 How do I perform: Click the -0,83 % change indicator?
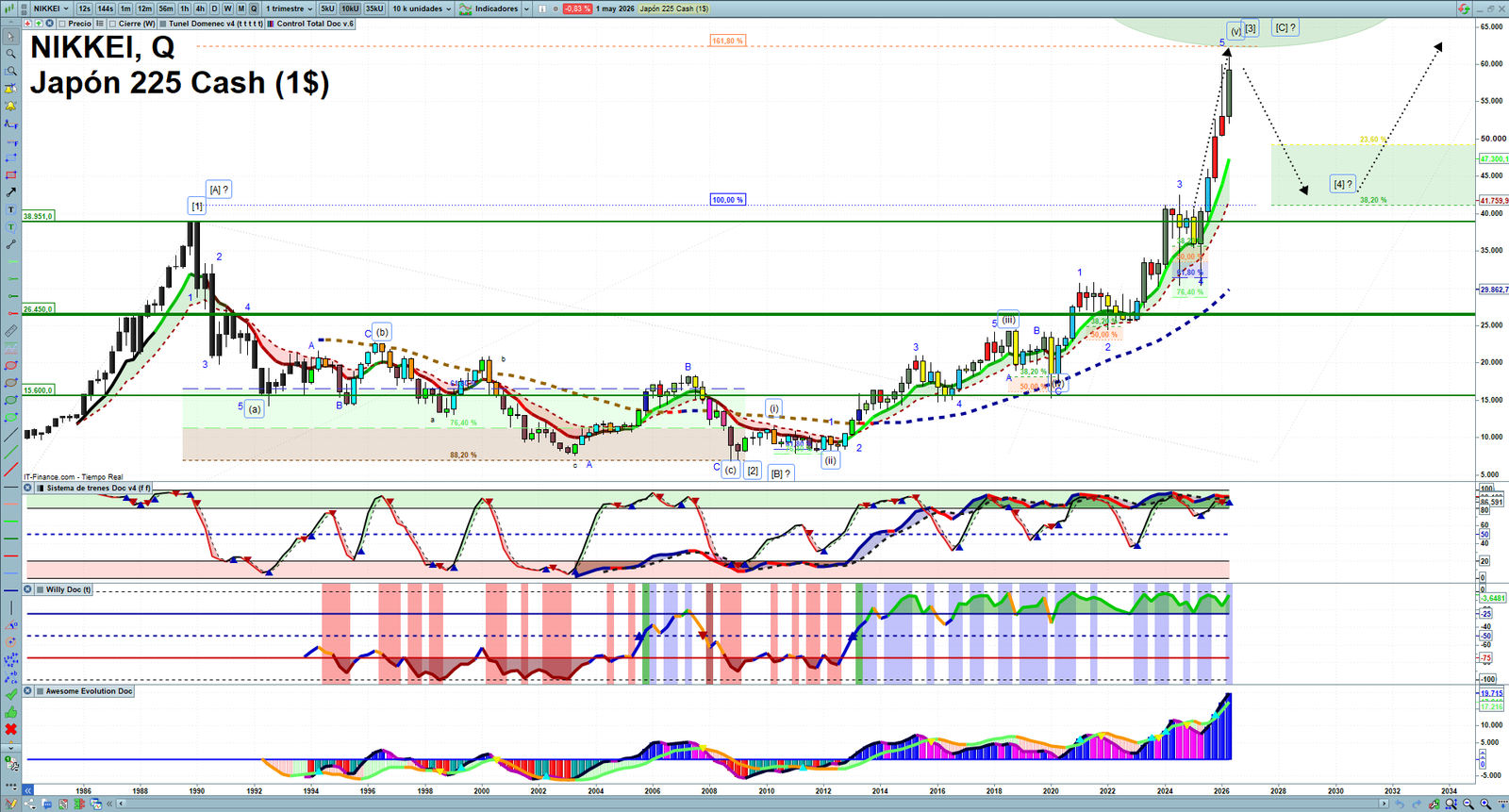577,8
